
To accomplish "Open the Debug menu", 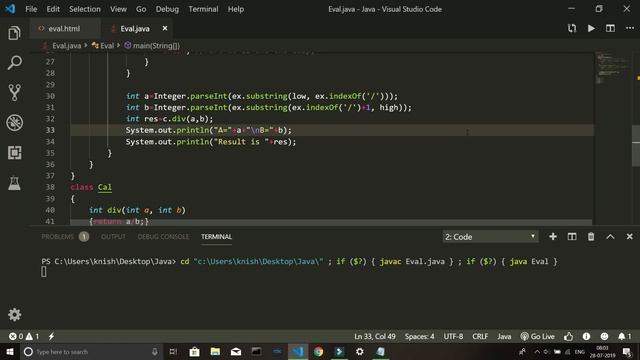I will coord(167,9).
